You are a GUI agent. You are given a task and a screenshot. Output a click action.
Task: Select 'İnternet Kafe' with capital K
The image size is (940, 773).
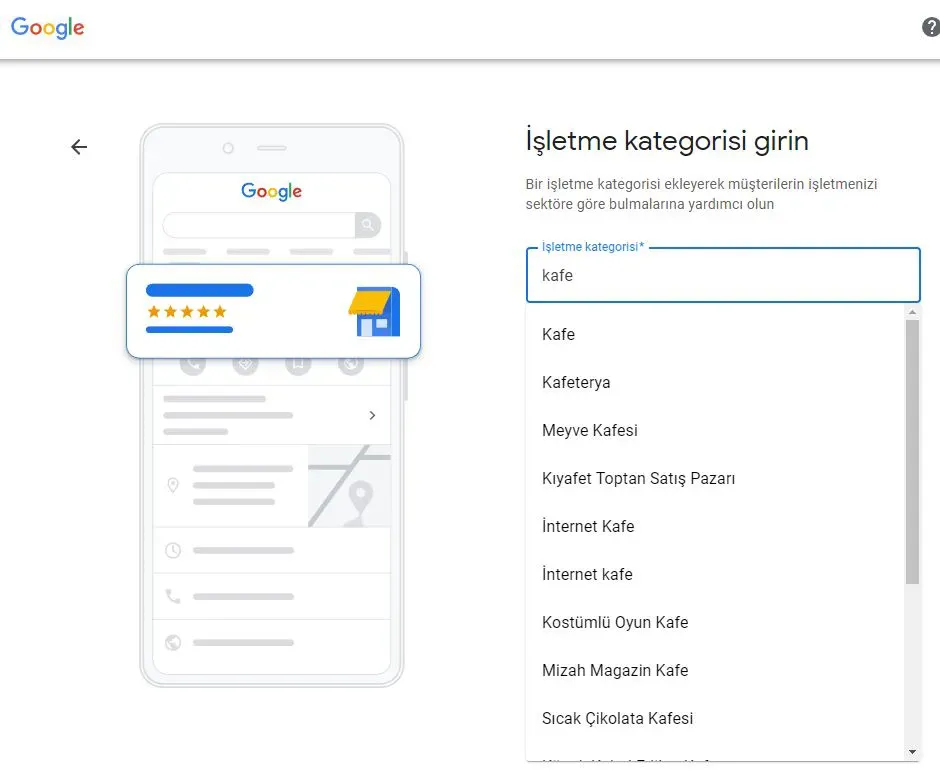coord(715,526)
